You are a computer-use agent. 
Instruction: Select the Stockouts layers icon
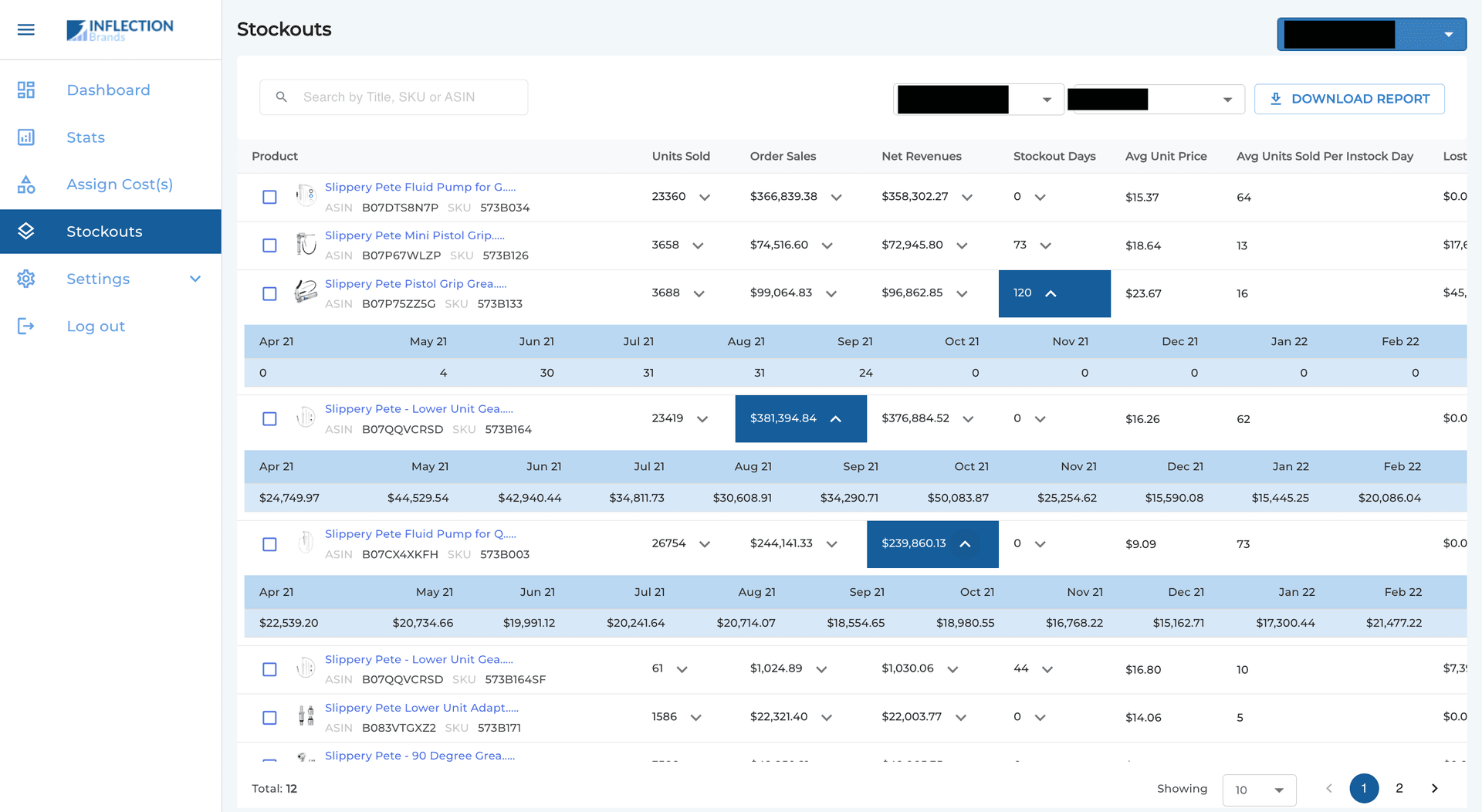coord(25,231)
